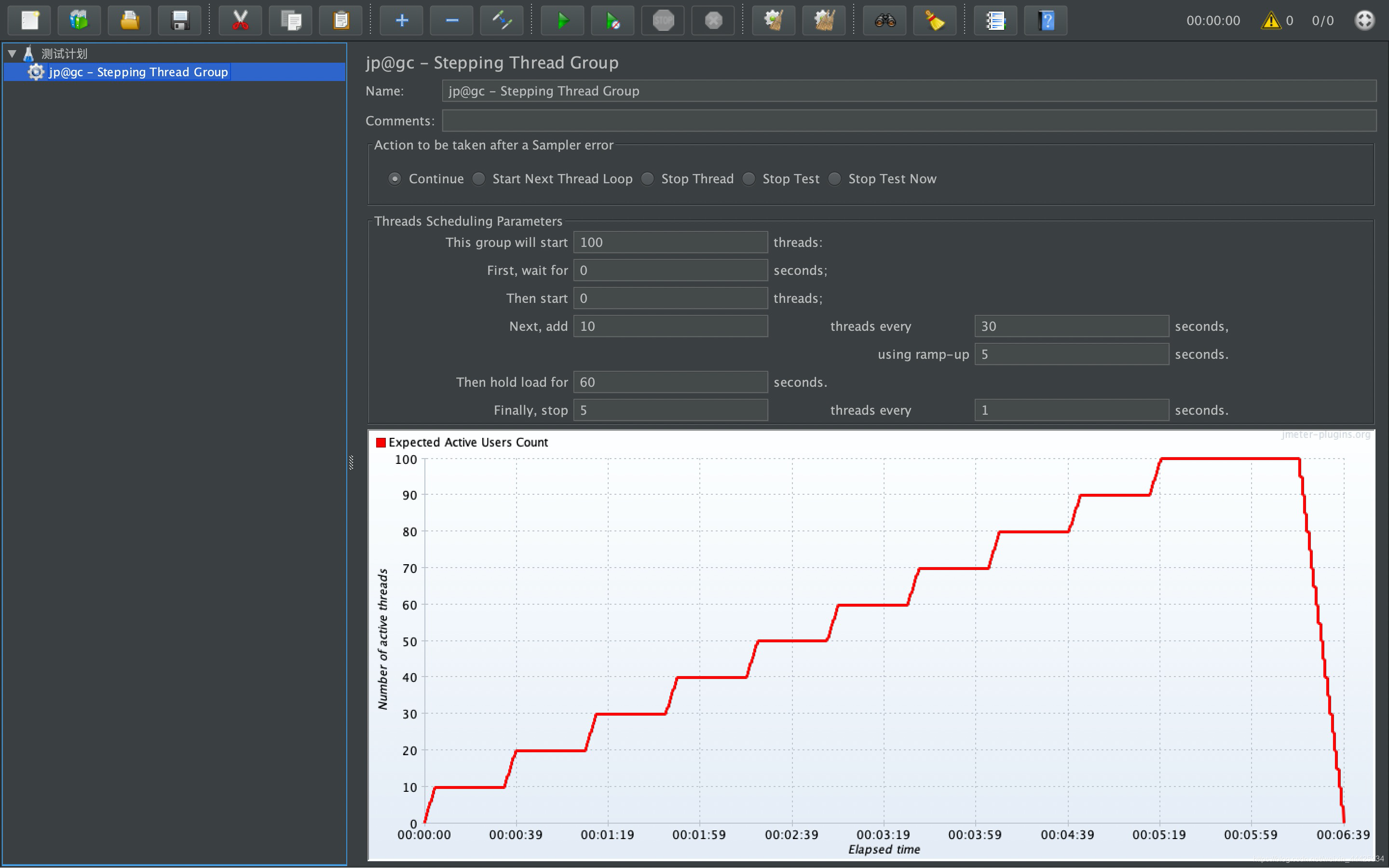Save the test plan with the floppy icon
The height and width of the screenshot is (868, 1389).
[179, 21]
